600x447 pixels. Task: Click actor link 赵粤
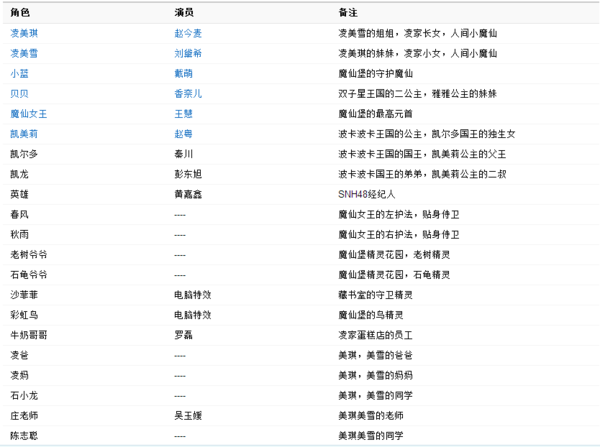pyautogui.click(x=183, y=134)
